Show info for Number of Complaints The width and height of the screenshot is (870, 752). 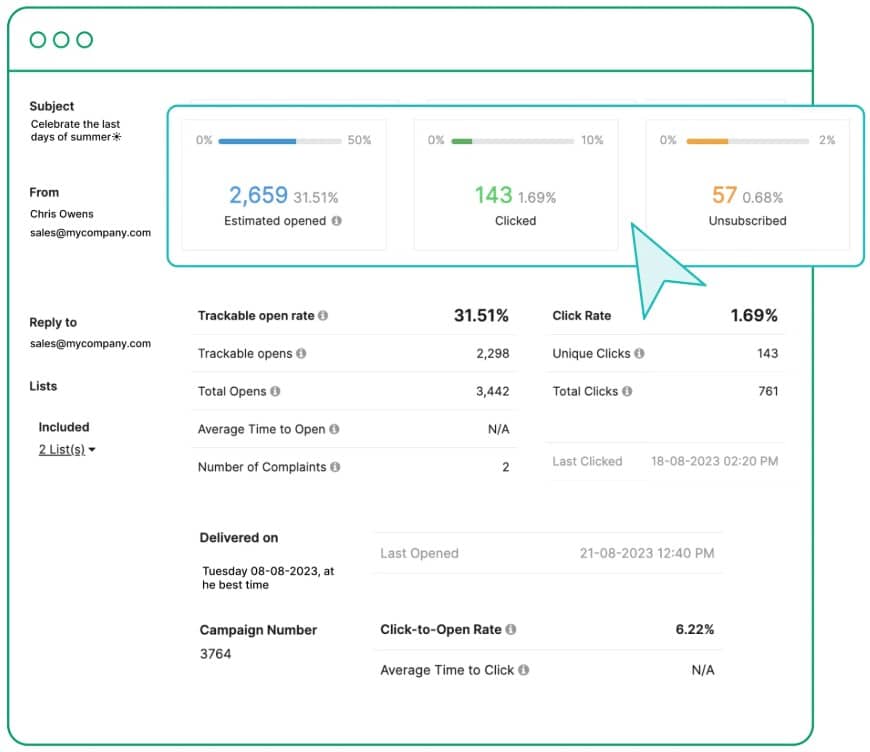click(x=335, y=467)
